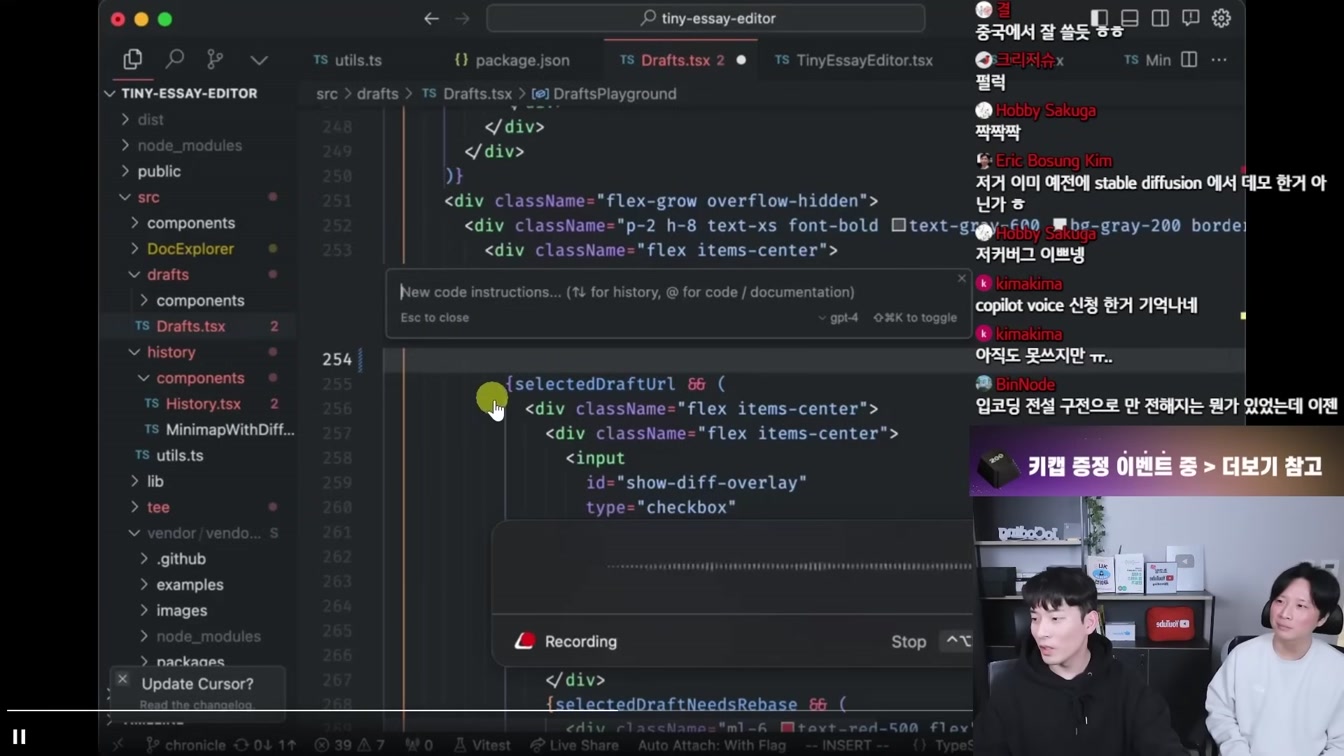Click the drafts breadcrumb

[377, 94]
